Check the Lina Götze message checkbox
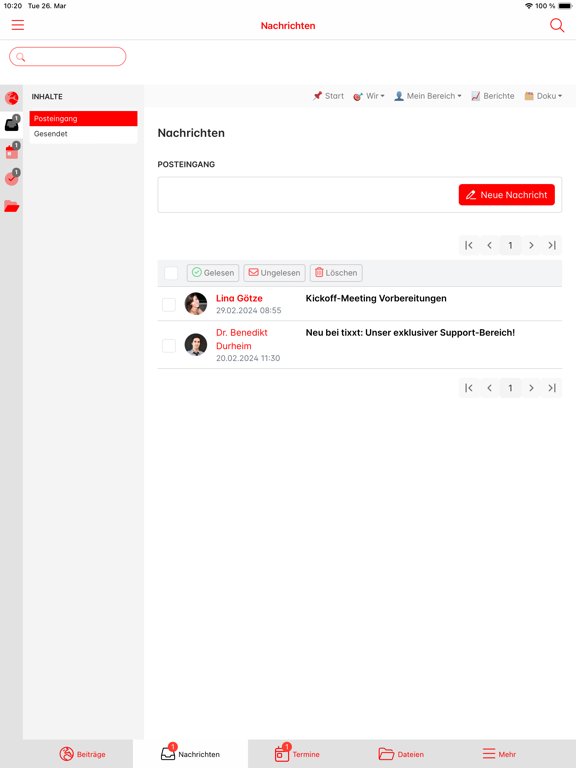This screenshot has height=768, width=576. pos(169,305)
